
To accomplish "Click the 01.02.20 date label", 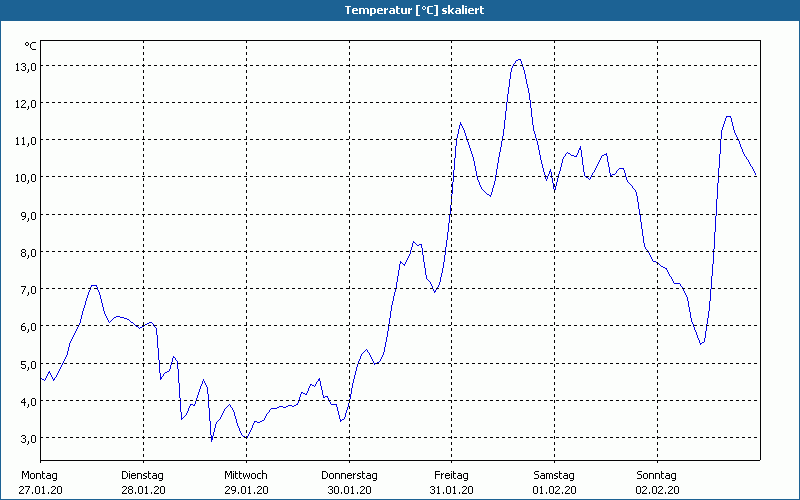I will (555, 490).
